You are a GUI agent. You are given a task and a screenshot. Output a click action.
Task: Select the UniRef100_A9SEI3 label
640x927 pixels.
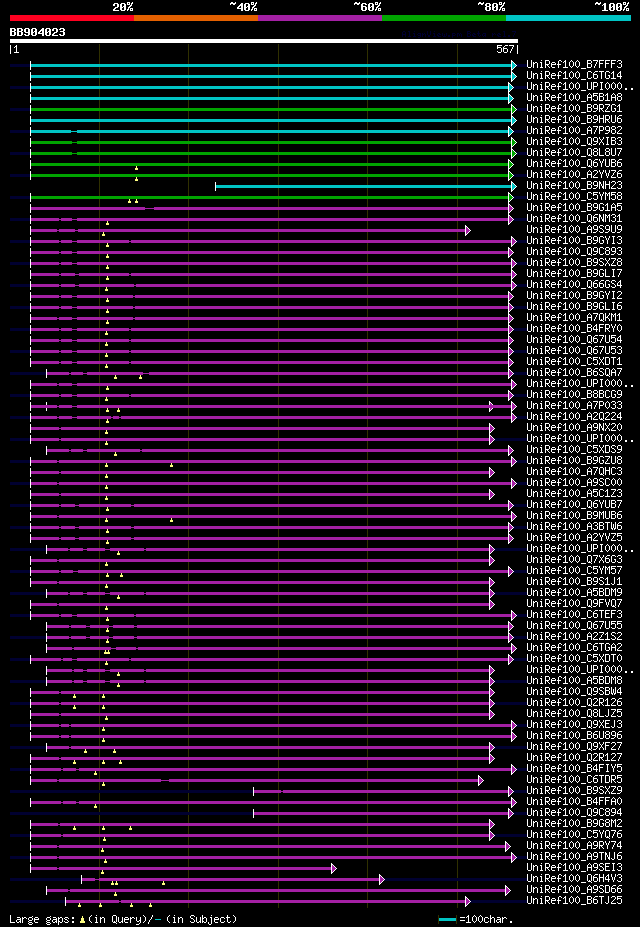(x=574, y=868)
